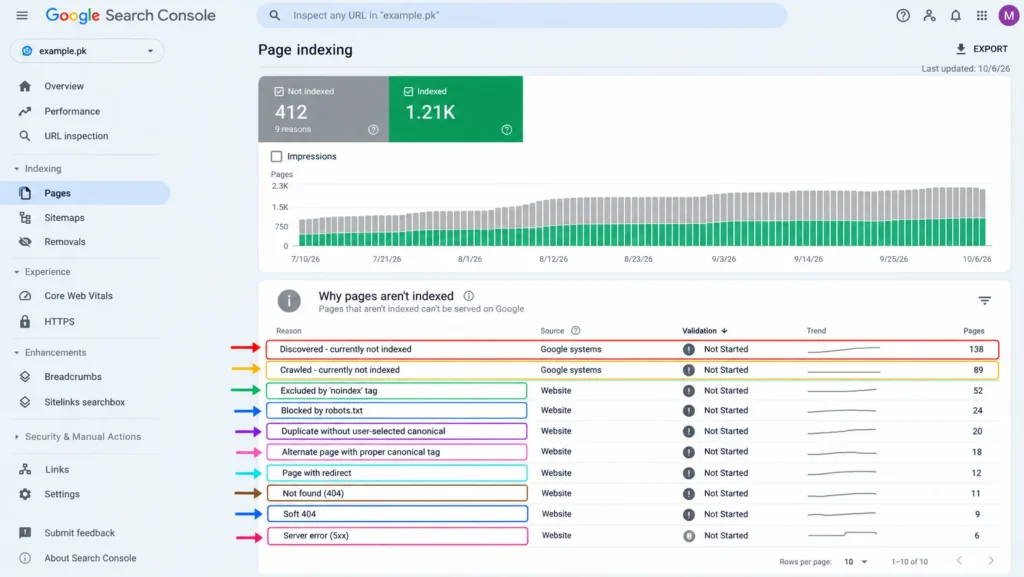Click the HTTPS lock icon

(x=25, y=321)
